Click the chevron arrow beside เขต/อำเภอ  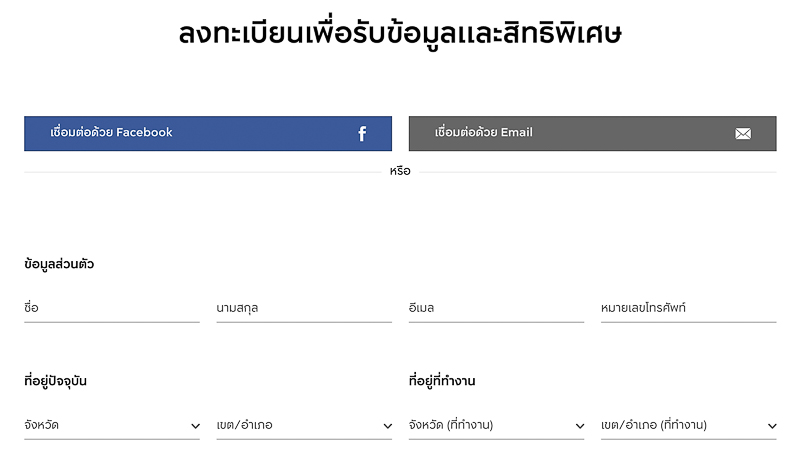pyautogui.click(x=388, y=426)
